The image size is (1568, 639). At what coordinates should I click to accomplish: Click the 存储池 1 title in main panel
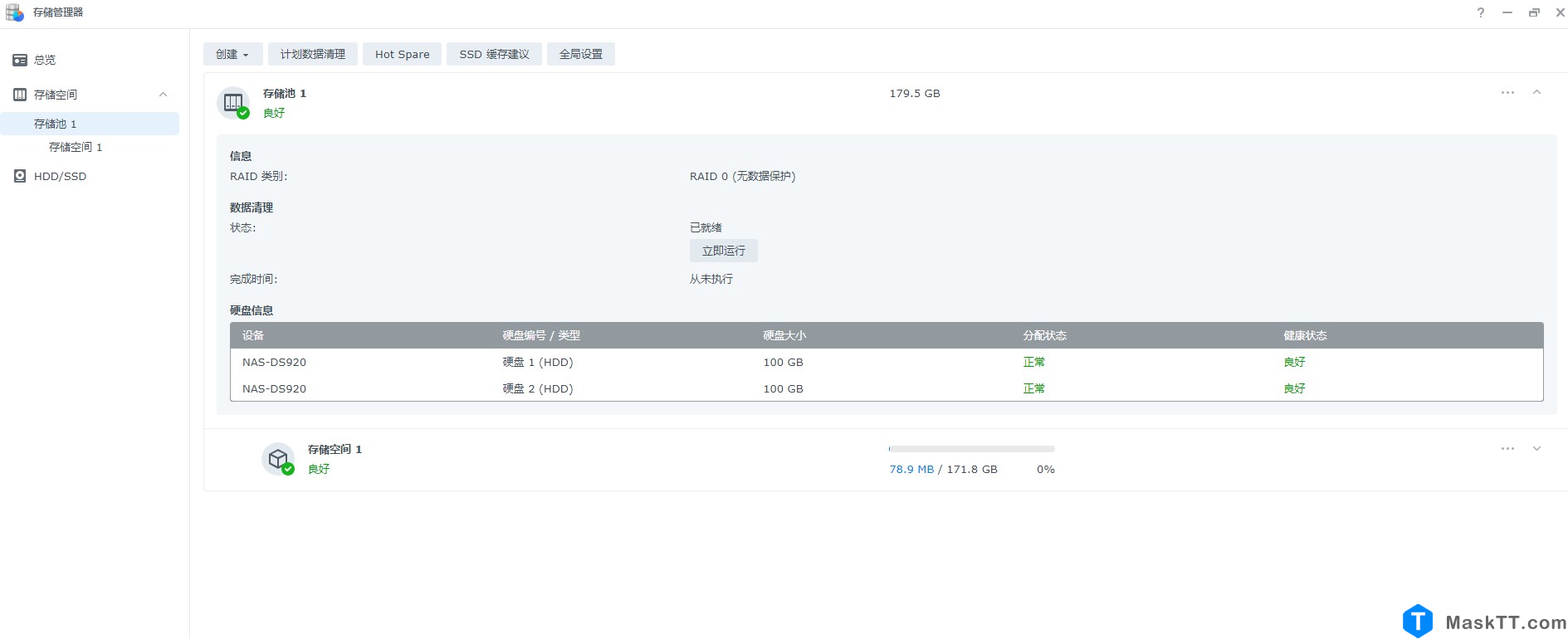[x=285, y=93]
